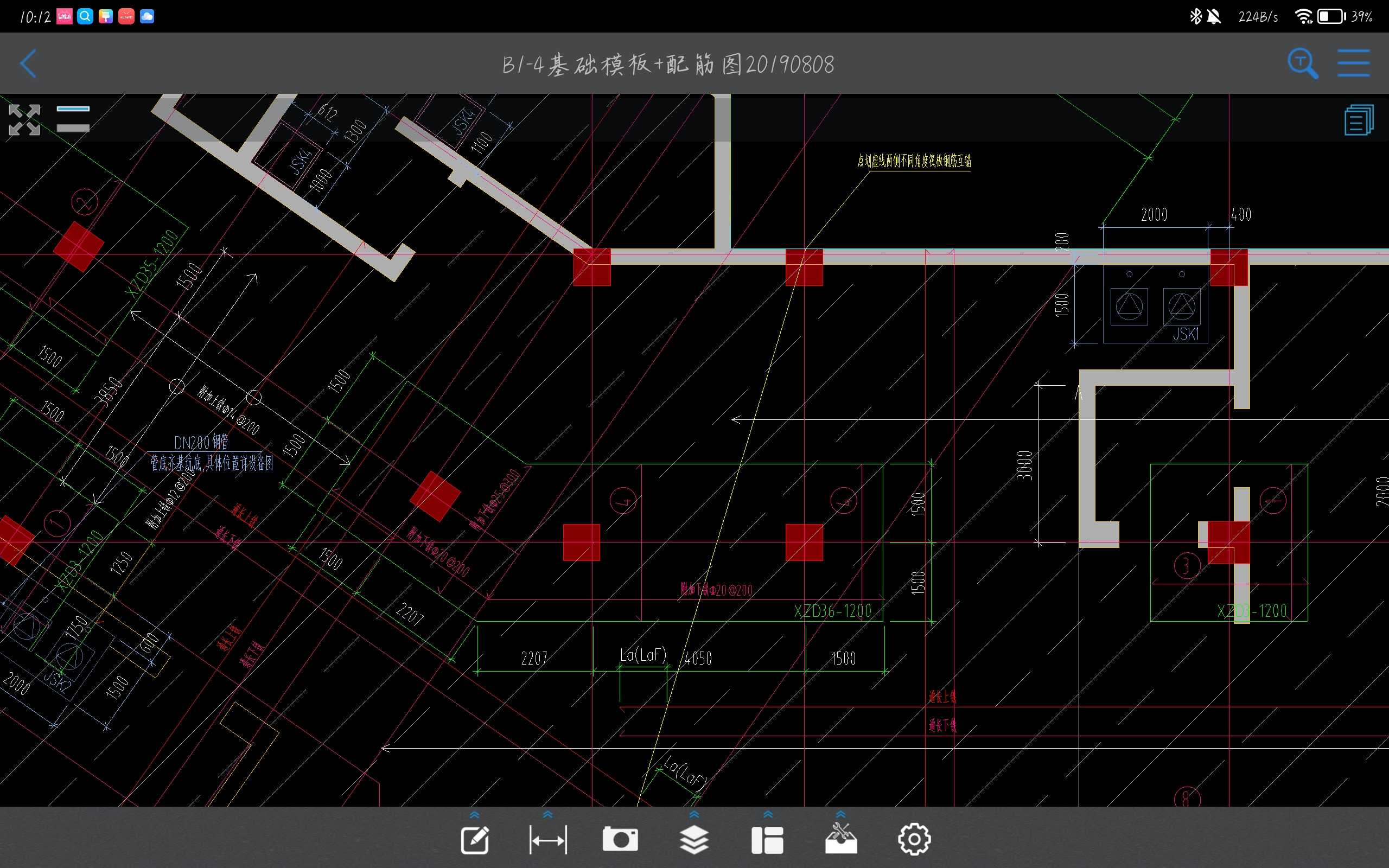The width and height of the screenshot is (1389, 868).
Task: Open the settings gear
Action: tap(914, 840)
